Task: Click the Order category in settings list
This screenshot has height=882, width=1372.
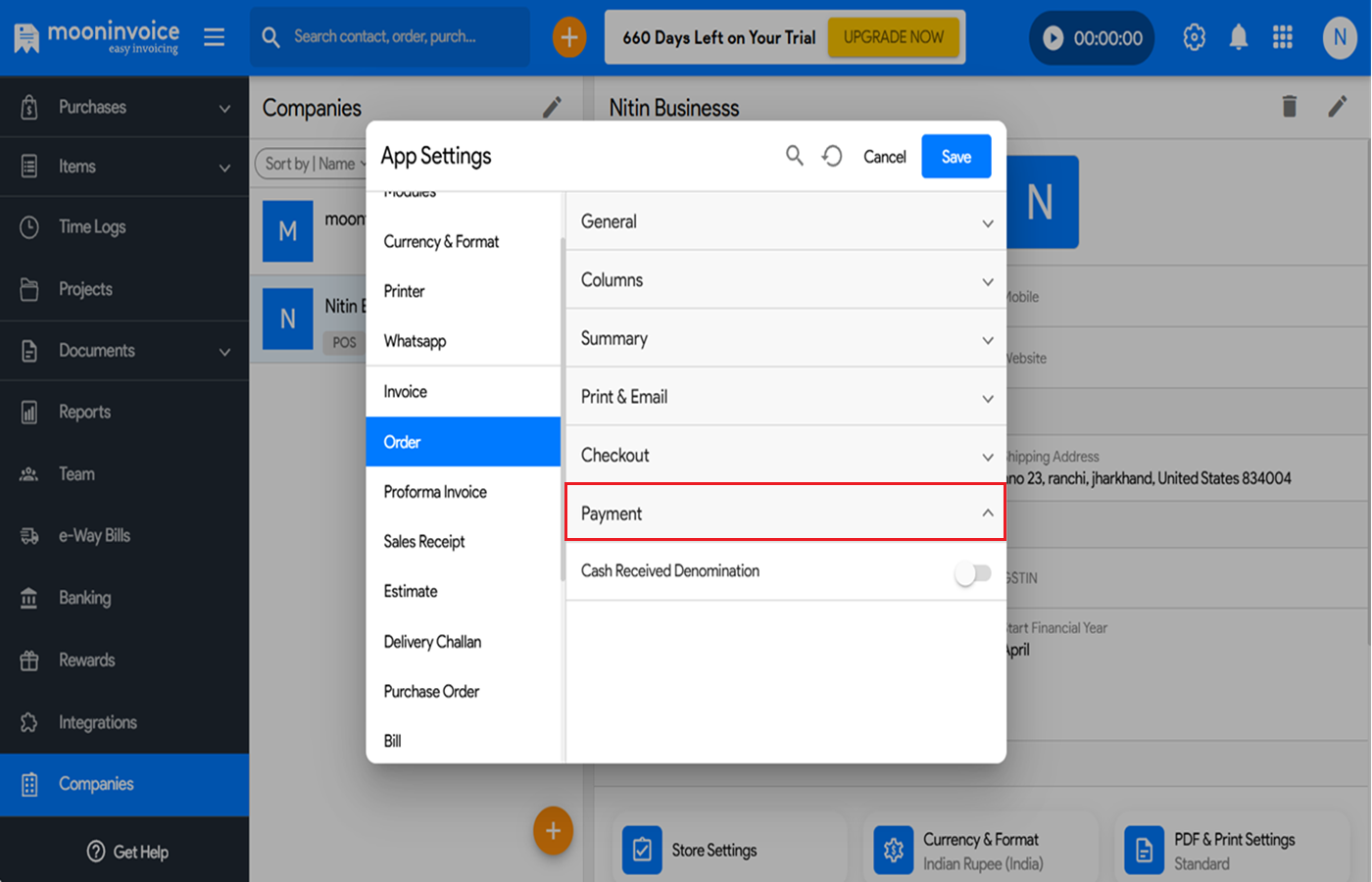Action: coord(464,442)
